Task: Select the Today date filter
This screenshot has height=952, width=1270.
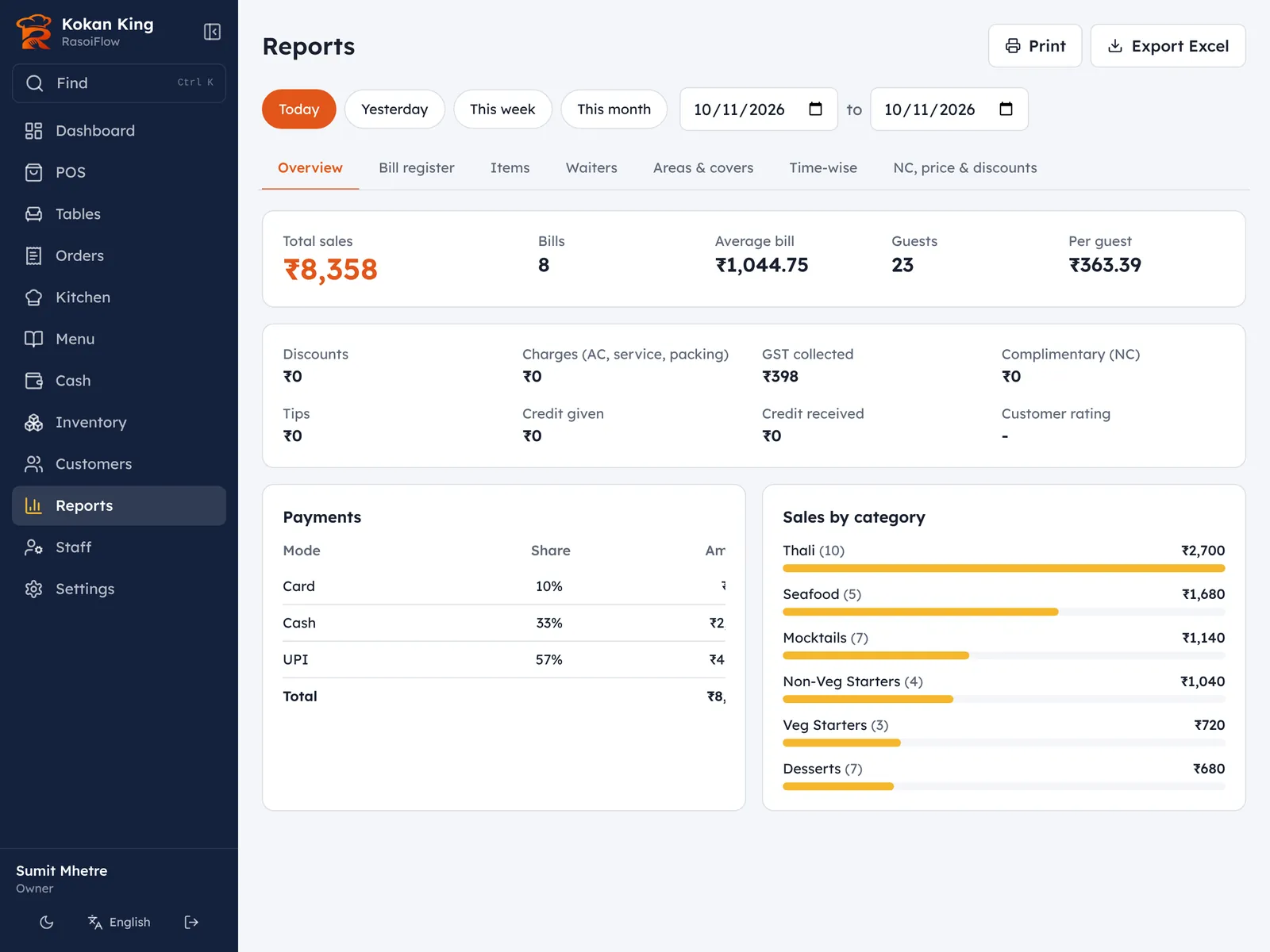Action: click(299, 109)
